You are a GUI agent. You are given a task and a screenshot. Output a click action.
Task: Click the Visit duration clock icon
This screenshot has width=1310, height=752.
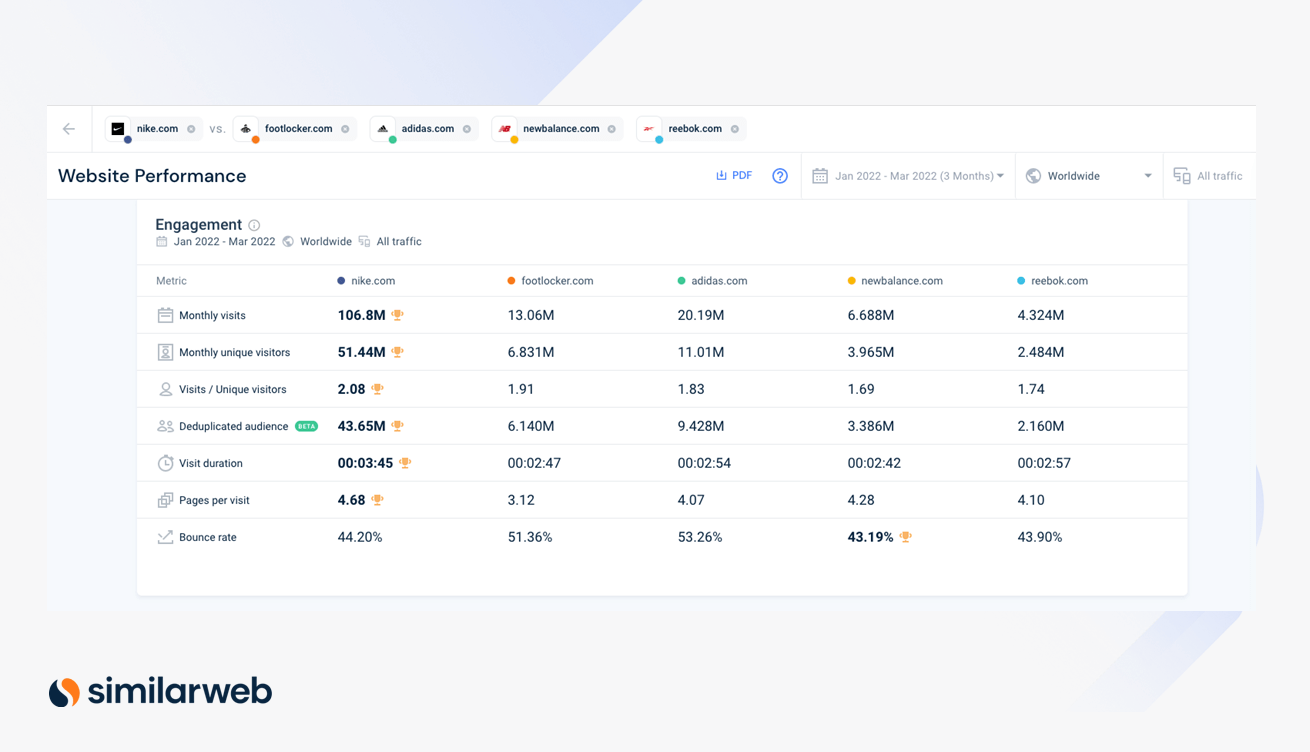coord(165,463)
